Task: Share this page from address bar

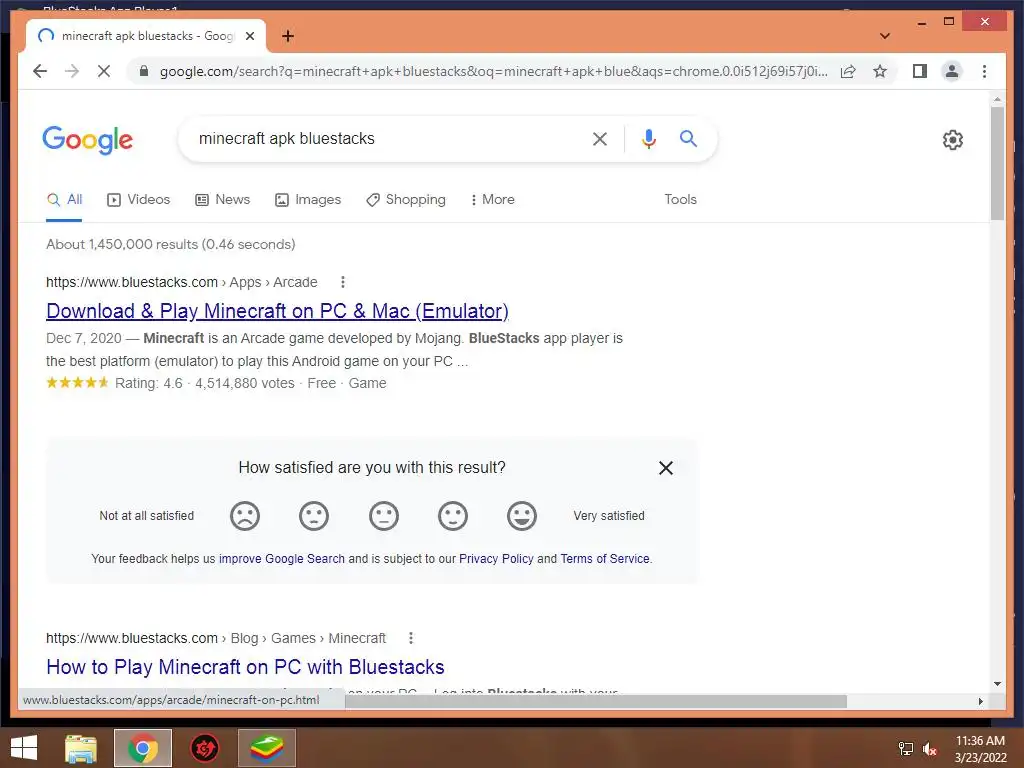Action: tap(848, 71)
